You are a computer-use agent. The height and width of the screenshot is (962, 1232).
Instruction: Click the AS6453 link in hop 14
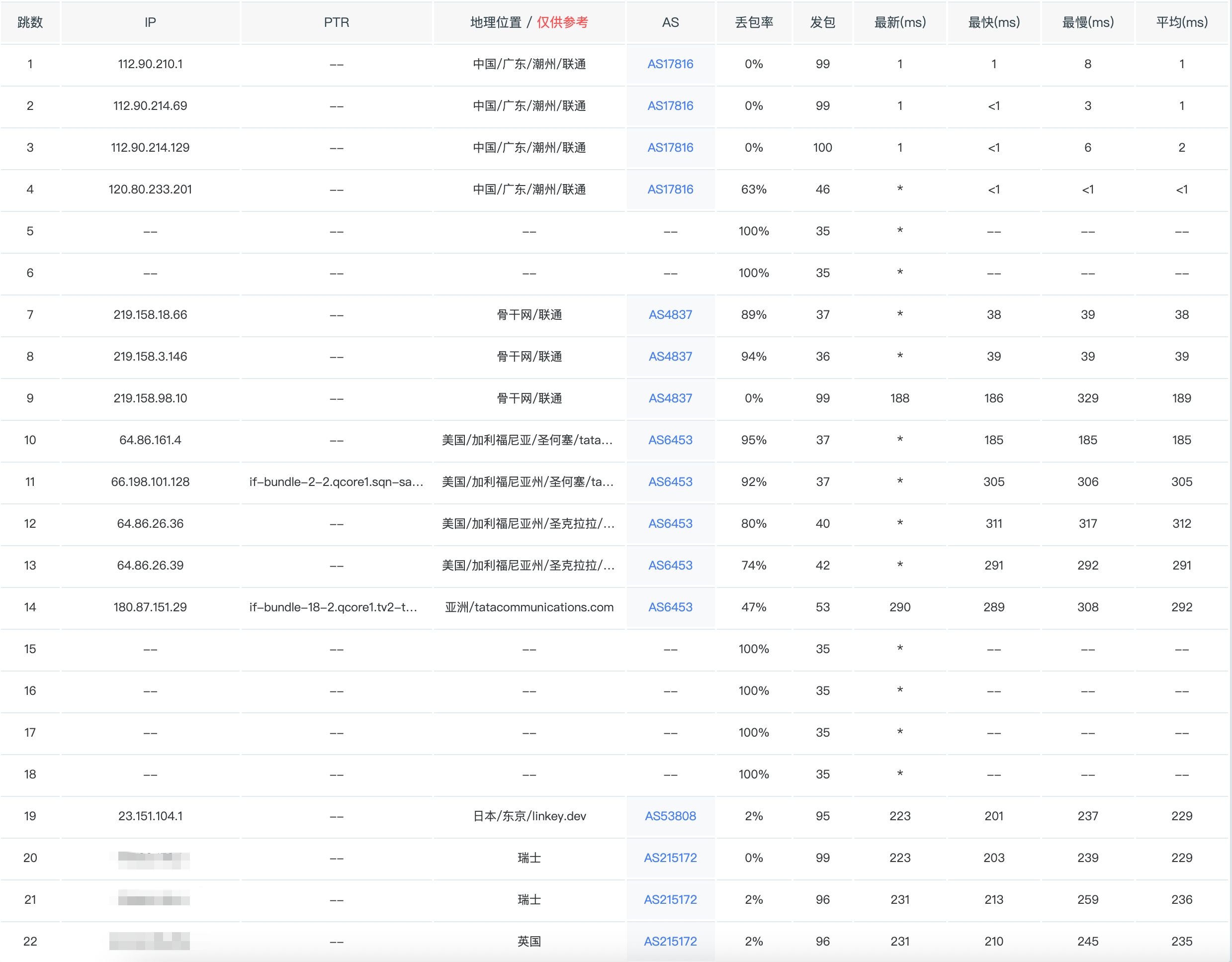tap(670, 606)
